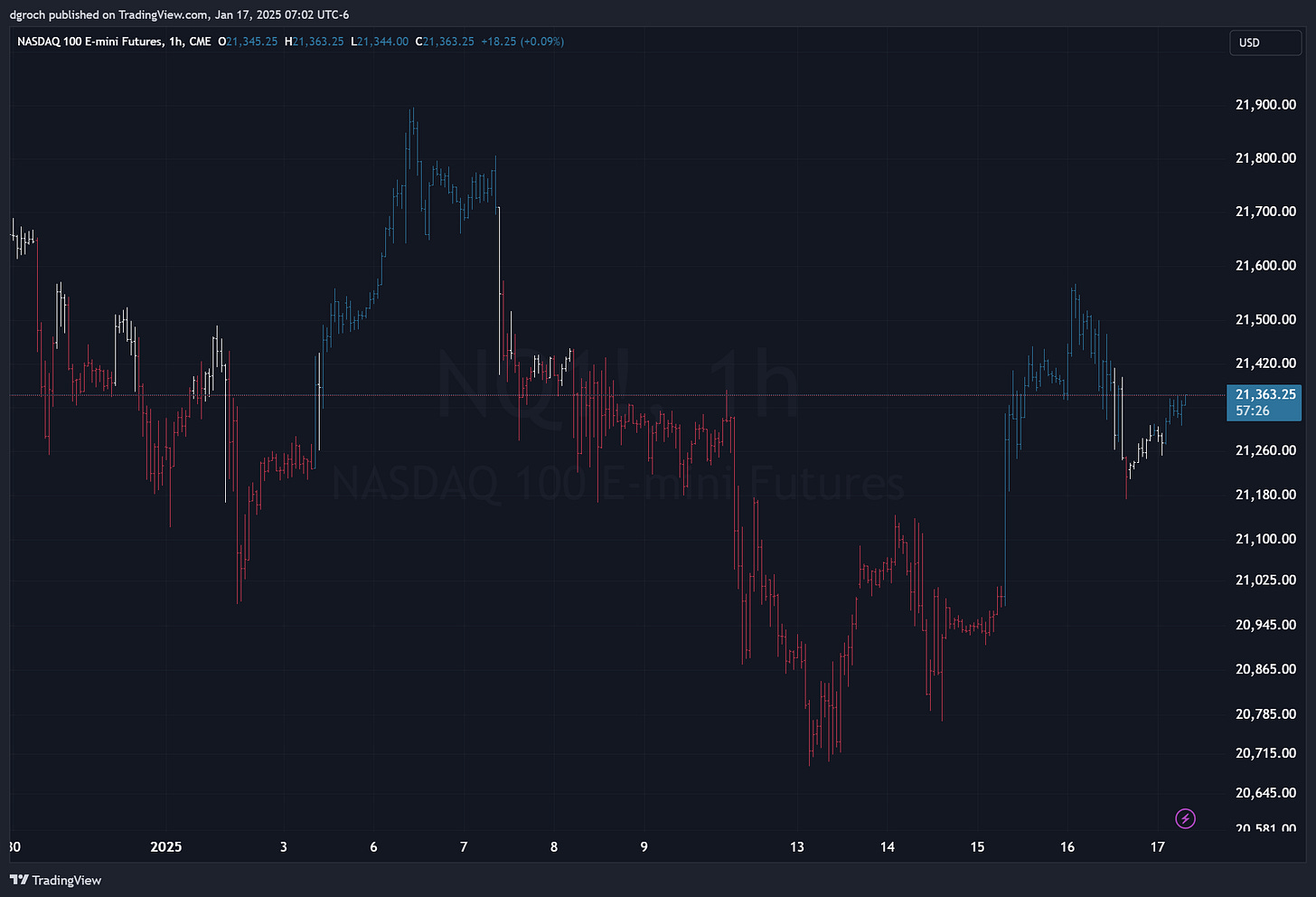Click the 21,420.00 price axis label
The height and width of the screenshot is (897, 1316).
[1265, 364]
